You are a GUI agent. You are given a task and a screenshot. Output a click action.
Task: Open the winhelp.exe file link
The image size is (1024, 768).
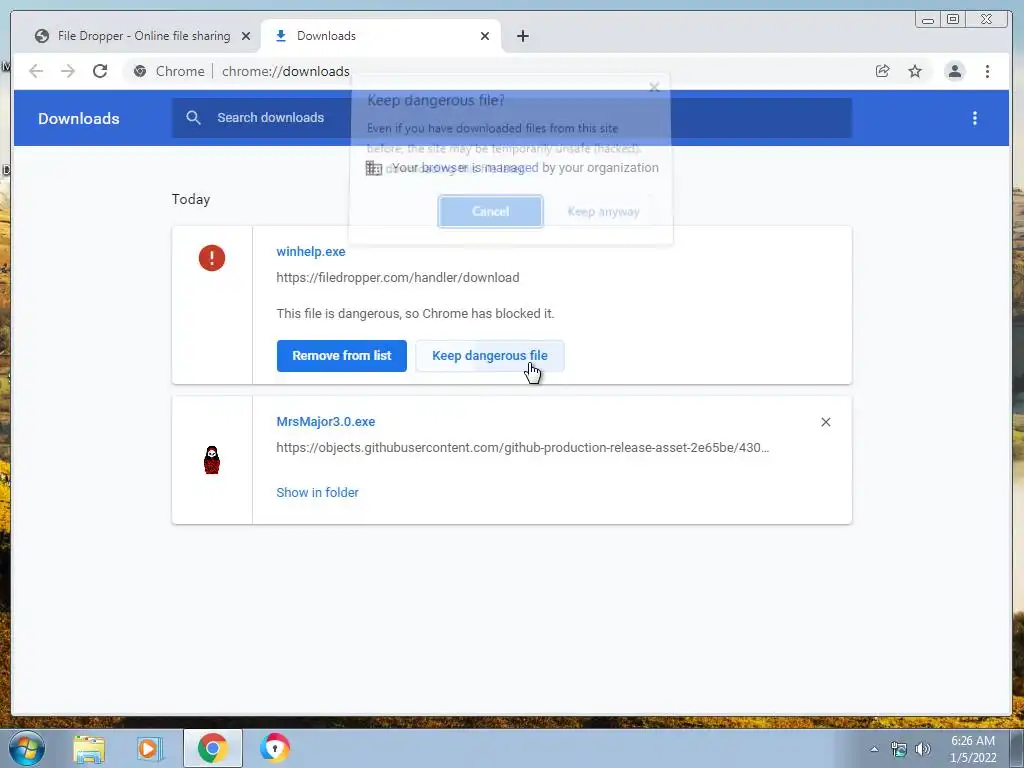click(x=311, y=251)
